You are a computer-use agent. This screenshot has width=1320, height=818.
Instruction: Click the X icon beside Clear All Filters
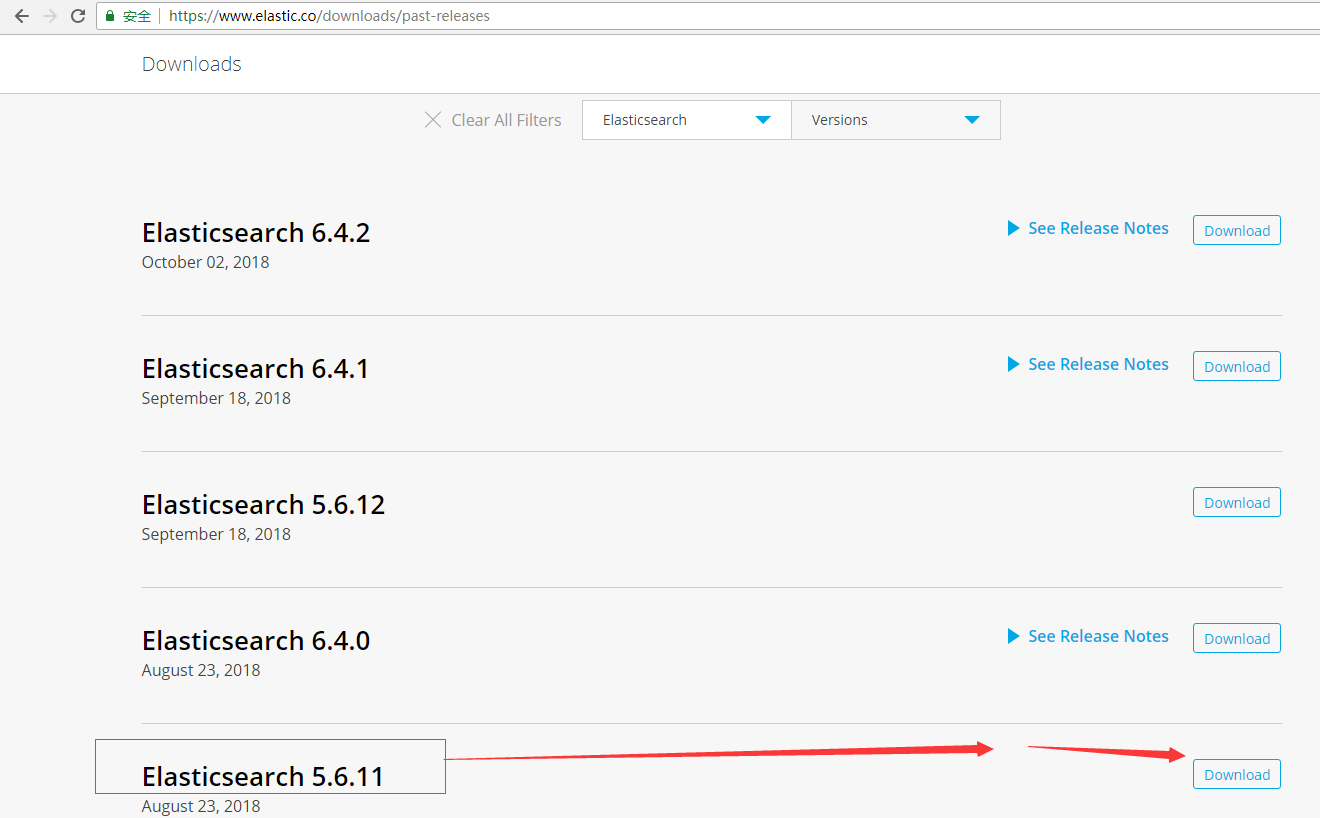433,120
